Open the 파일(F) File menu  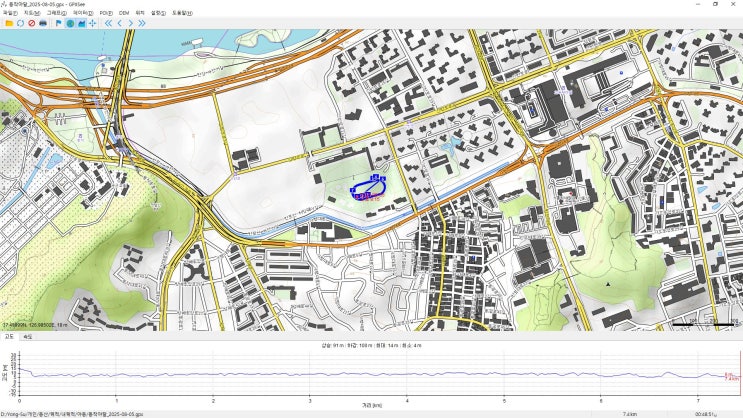pyautogui.click(x=10, y=13)
